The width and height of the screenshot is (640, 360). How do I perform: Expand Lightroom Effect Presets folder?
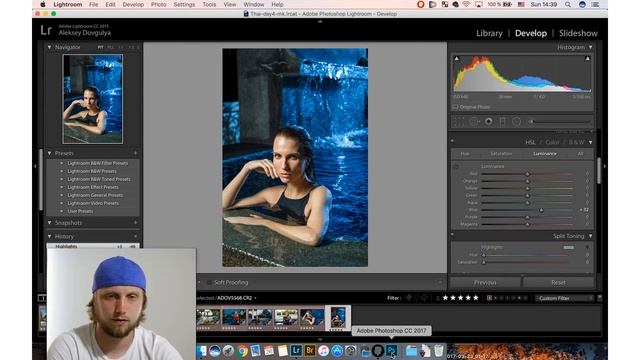(62, 187)
